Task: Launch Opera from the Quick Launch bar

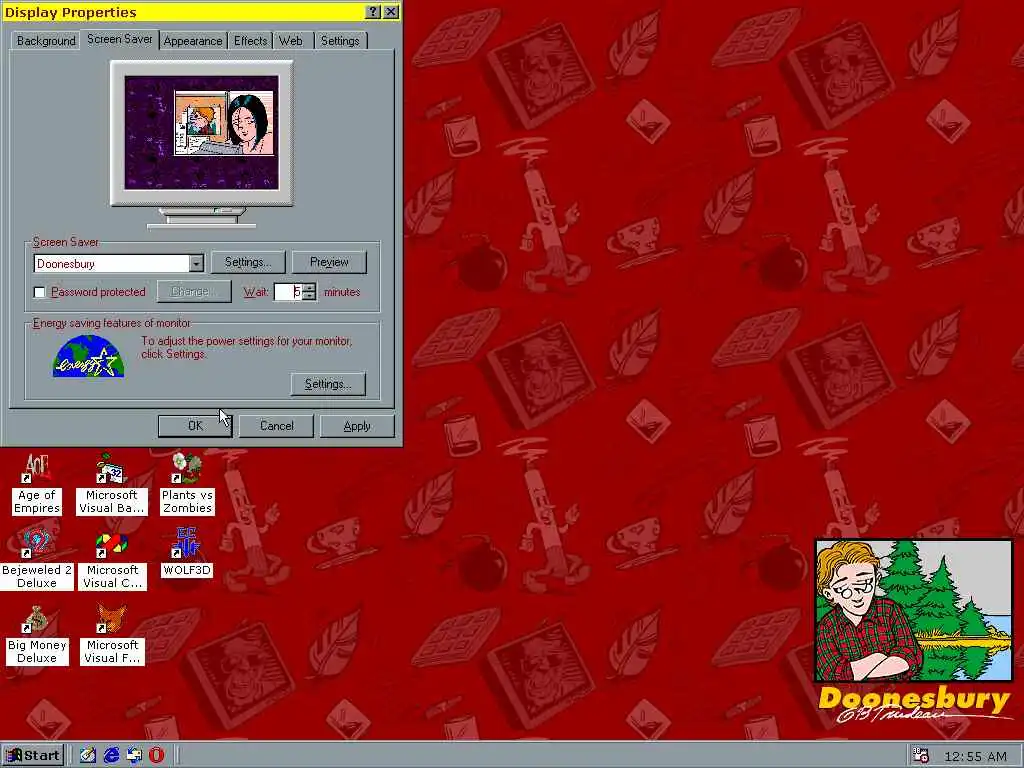Action: [157, 755]
